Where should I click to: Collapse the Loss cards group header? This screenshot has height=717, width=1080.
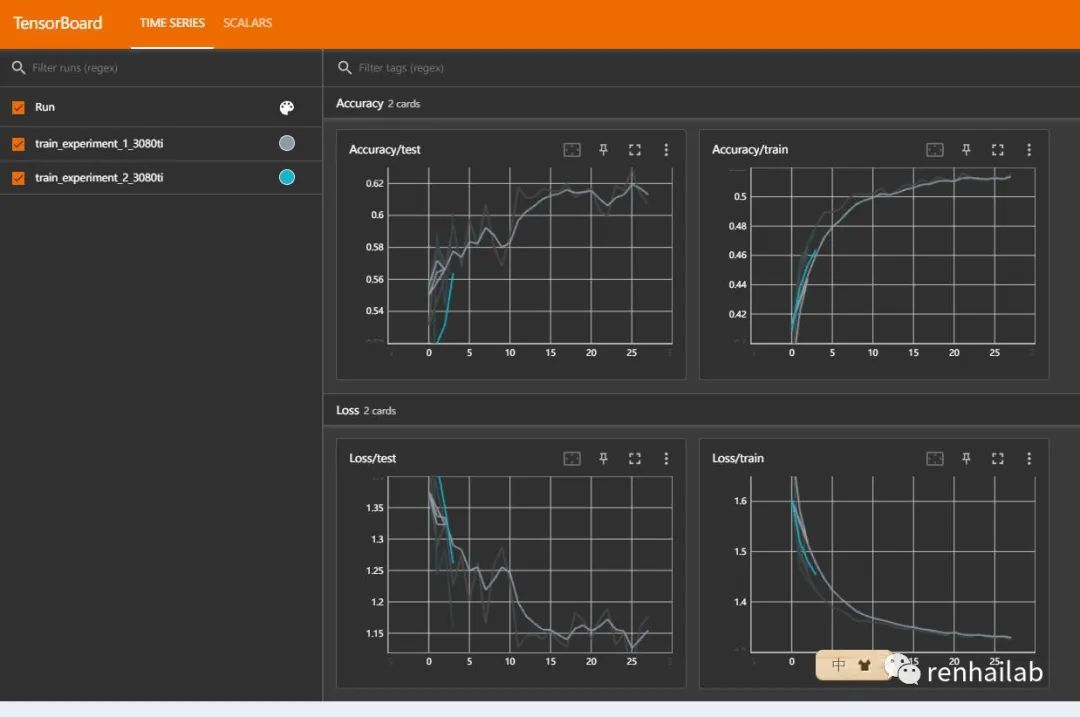tap(366, 410)
